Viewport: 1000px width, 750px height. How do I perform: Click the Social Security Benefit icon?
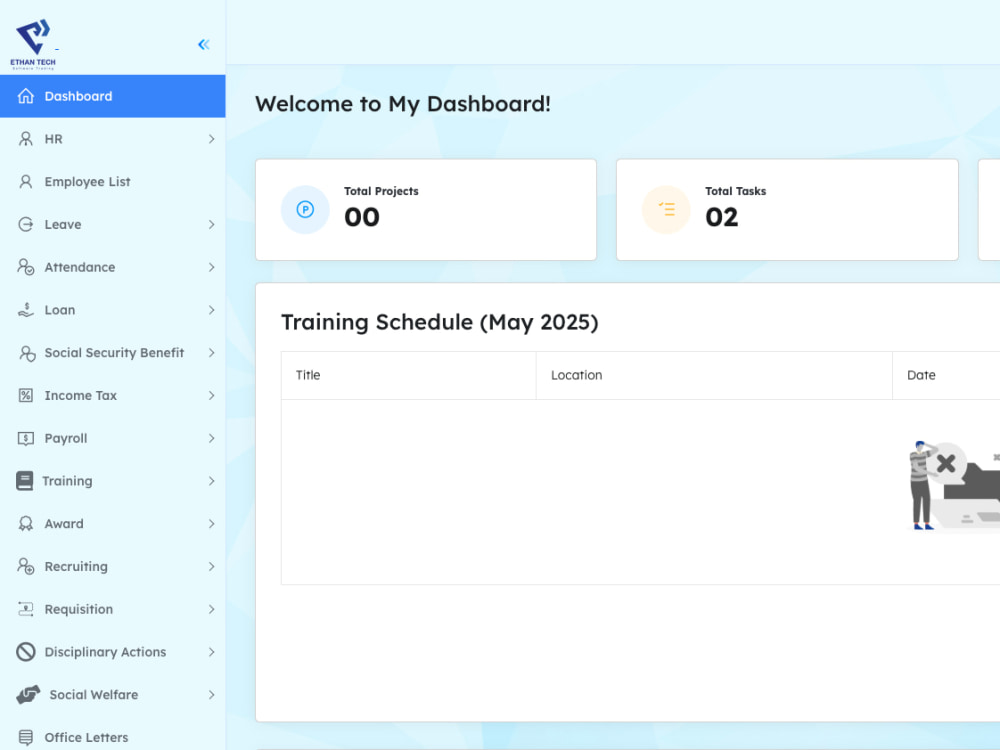(27, 353)
